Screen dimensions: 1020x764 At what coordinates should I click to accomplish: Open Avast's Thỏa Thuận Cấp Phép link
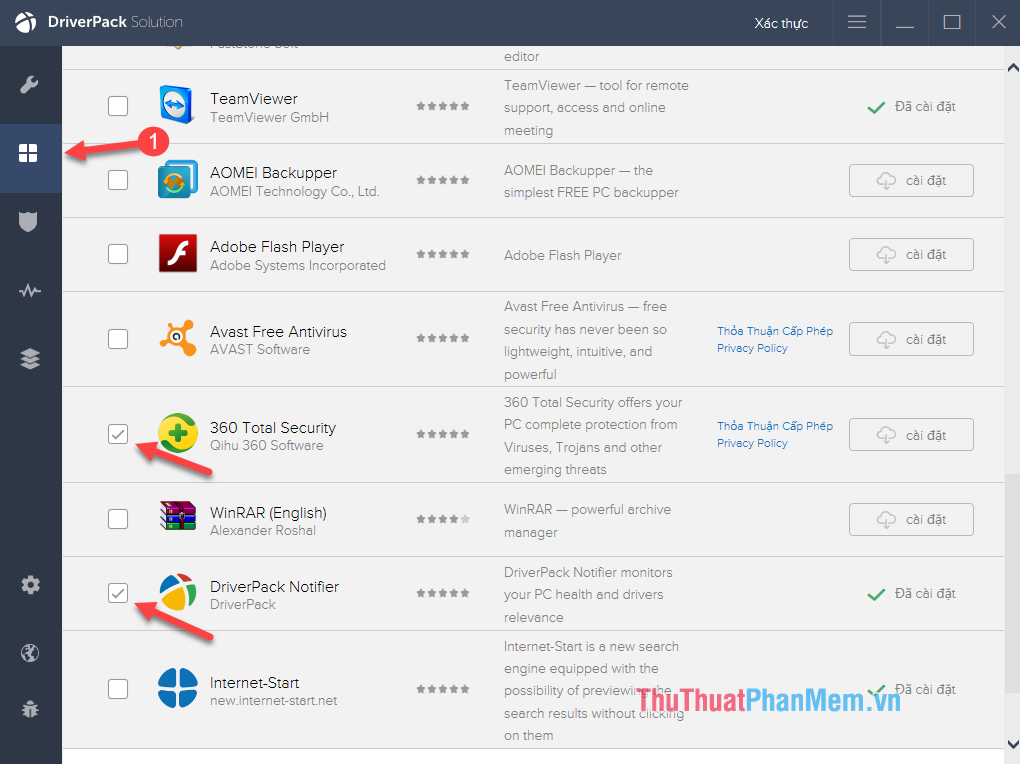(x=774, y=330)
